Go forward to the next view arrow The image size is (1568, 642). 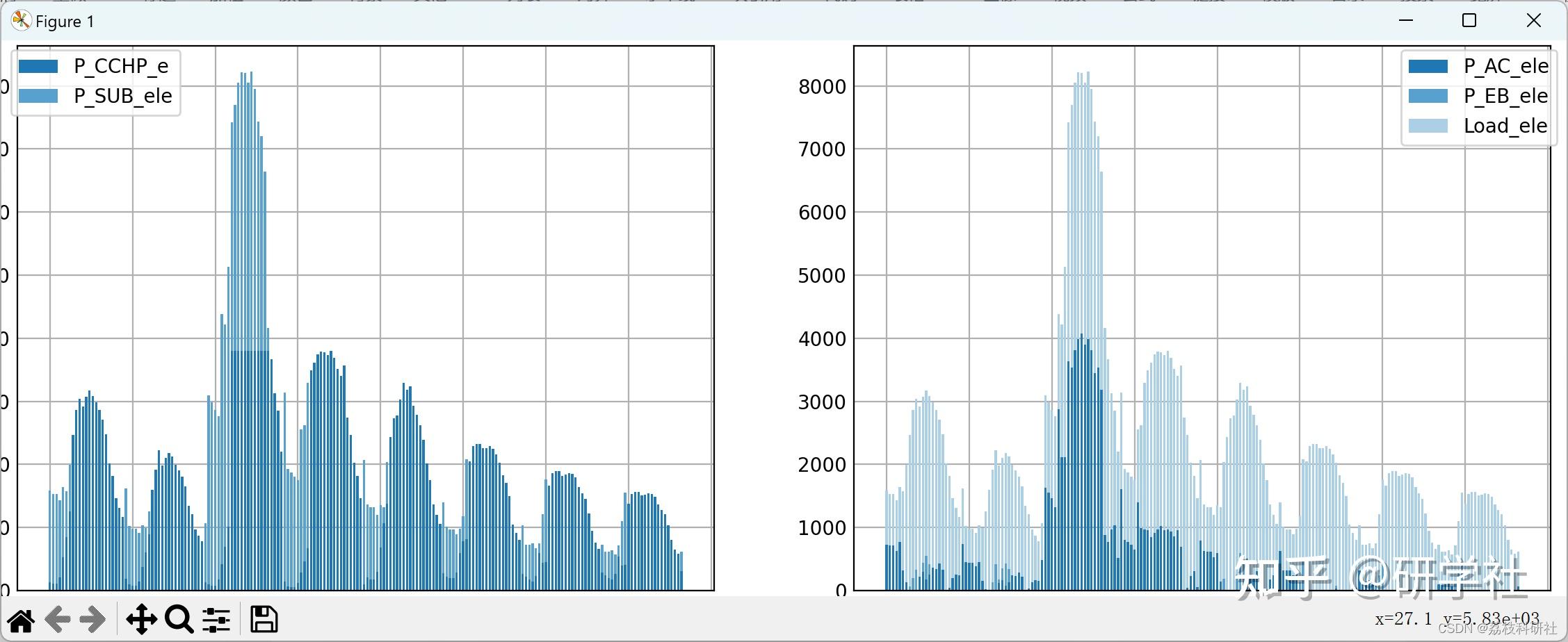[x=92, y=619]
